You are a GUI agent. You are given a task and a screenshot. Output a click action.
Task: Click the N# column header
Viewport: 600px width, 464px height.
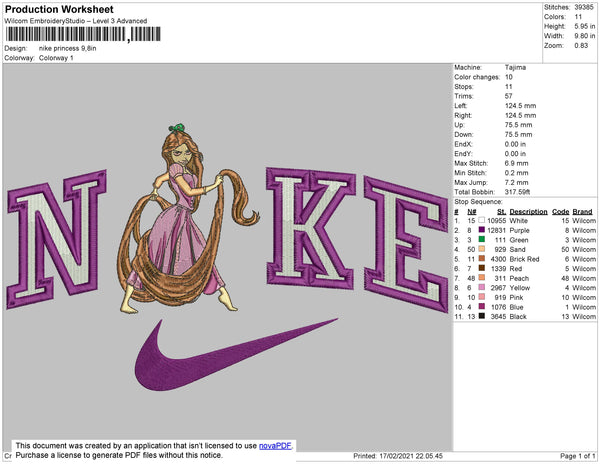pos(471,212)
